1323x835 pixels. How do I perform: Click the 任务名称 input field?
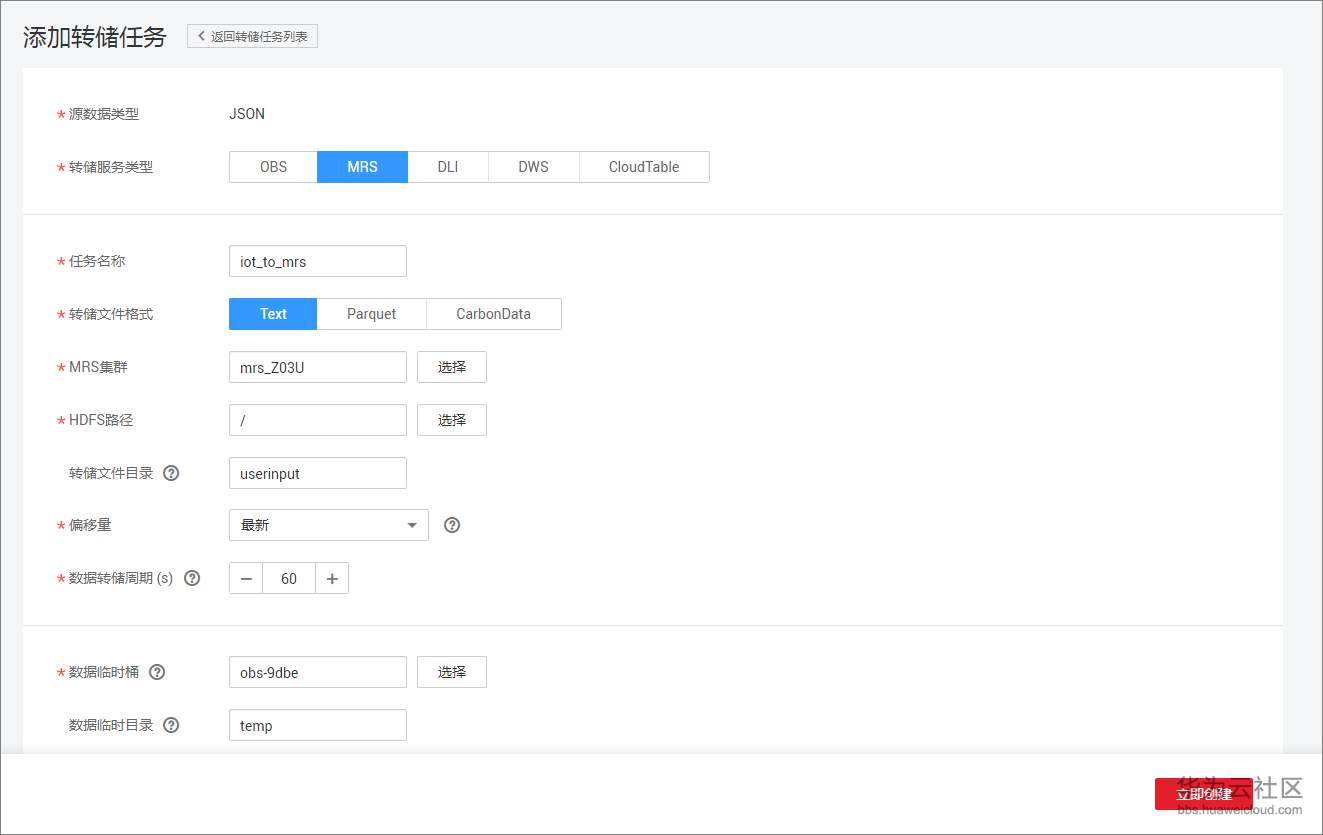point(317,261)
